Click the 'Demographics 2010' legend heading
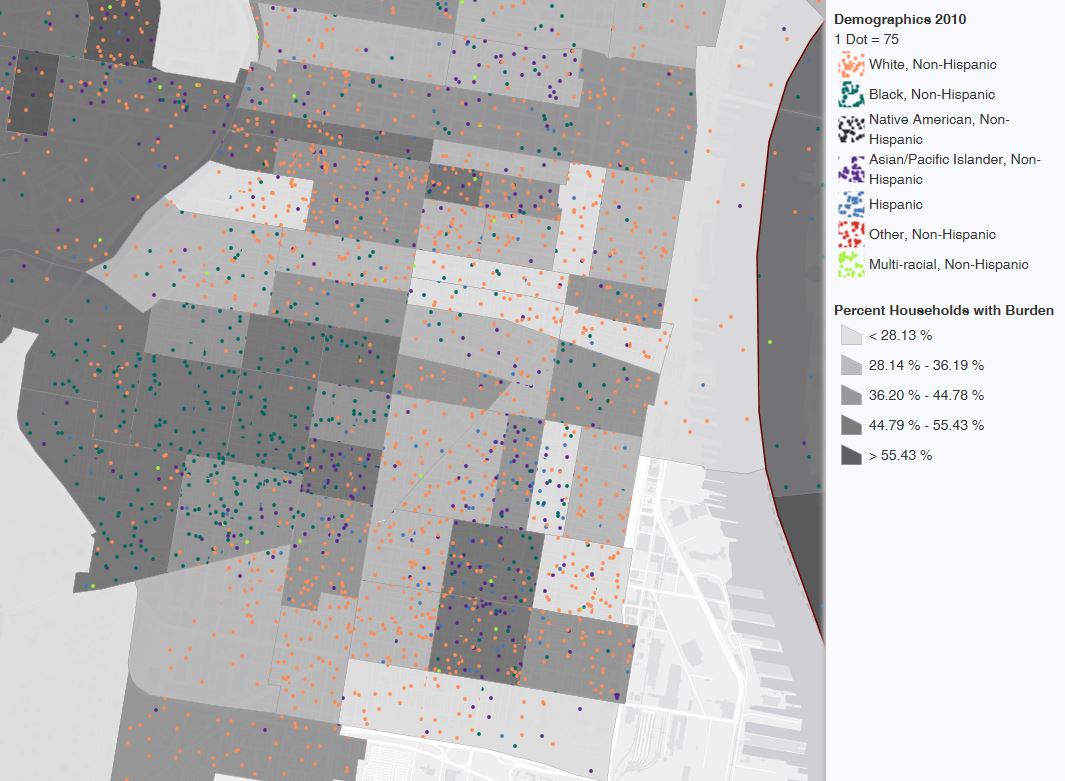1065x781 pixels. tap(900, 19)
